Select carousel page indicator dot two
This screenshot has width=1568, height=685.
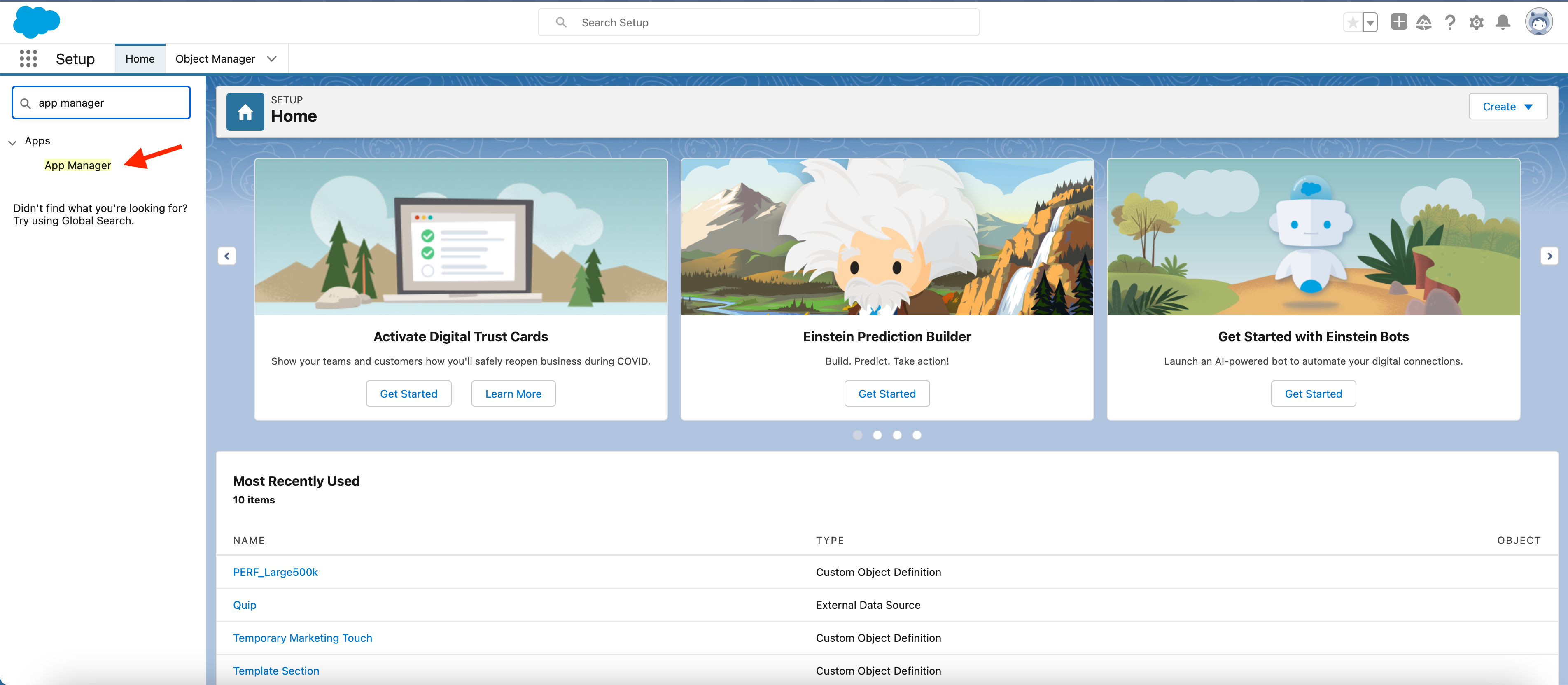pyautogui.click(x=877, y=435)
